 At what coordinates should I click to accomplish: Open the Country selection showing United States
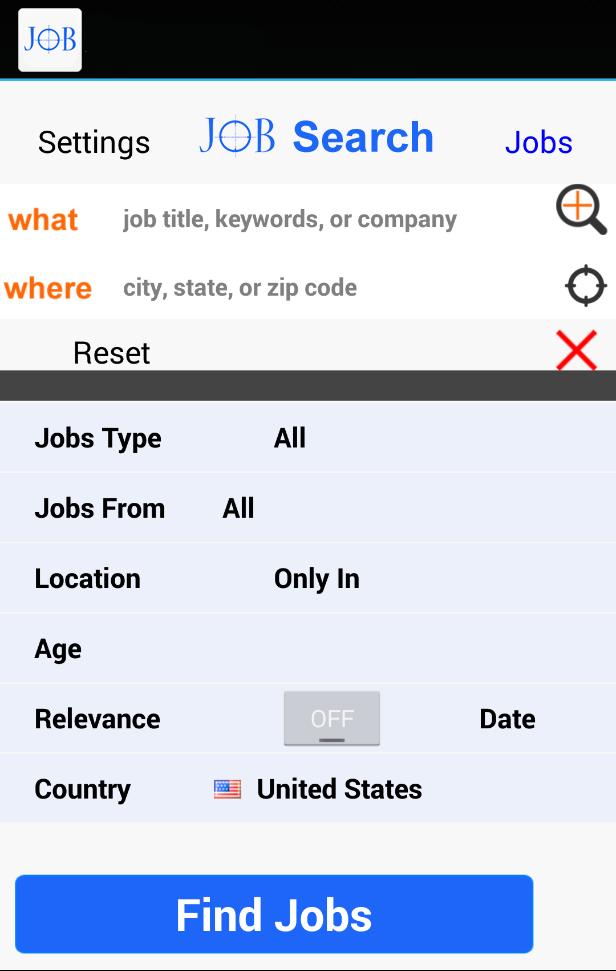[340, 789]
